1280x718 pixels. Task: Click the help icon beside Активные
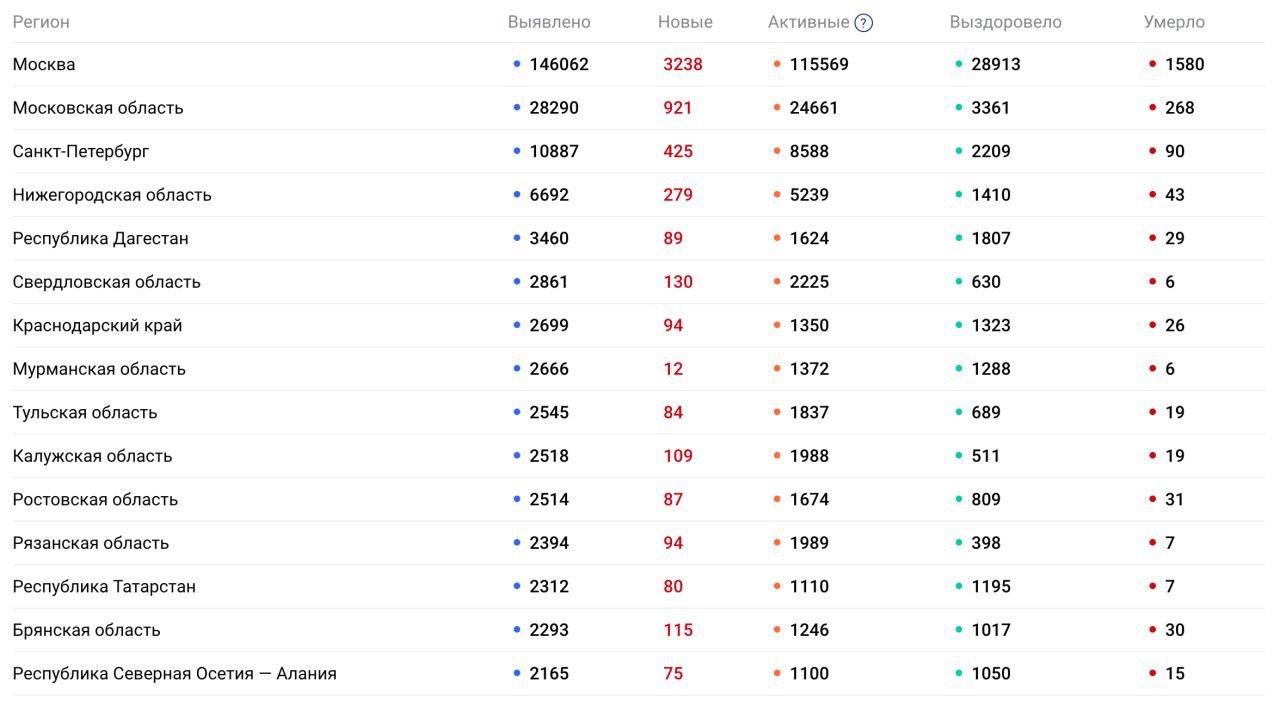click(x=864, y=23)
